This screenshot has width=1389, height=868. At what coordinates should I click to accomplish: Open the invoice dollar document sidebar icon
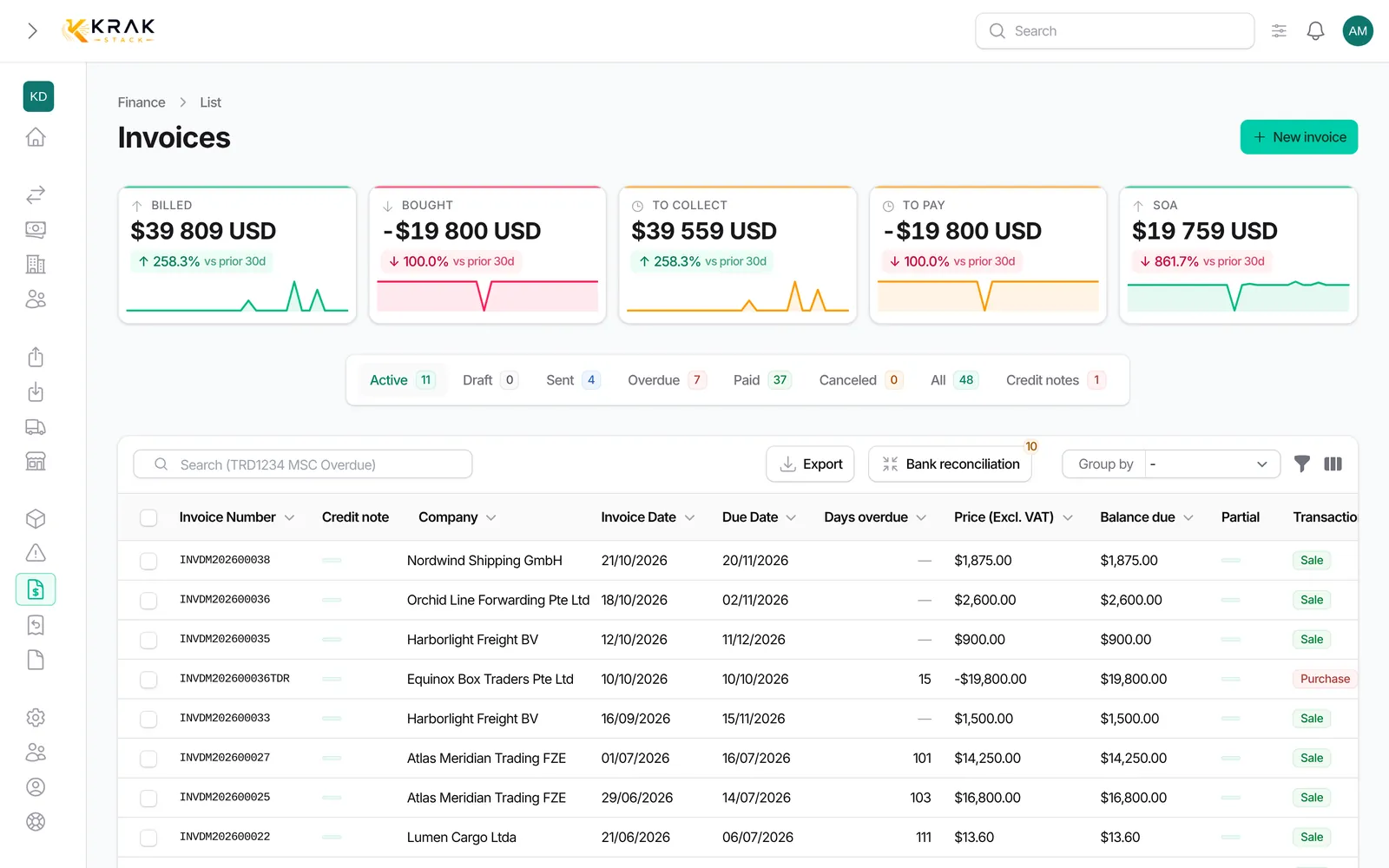tap(36, 589)
